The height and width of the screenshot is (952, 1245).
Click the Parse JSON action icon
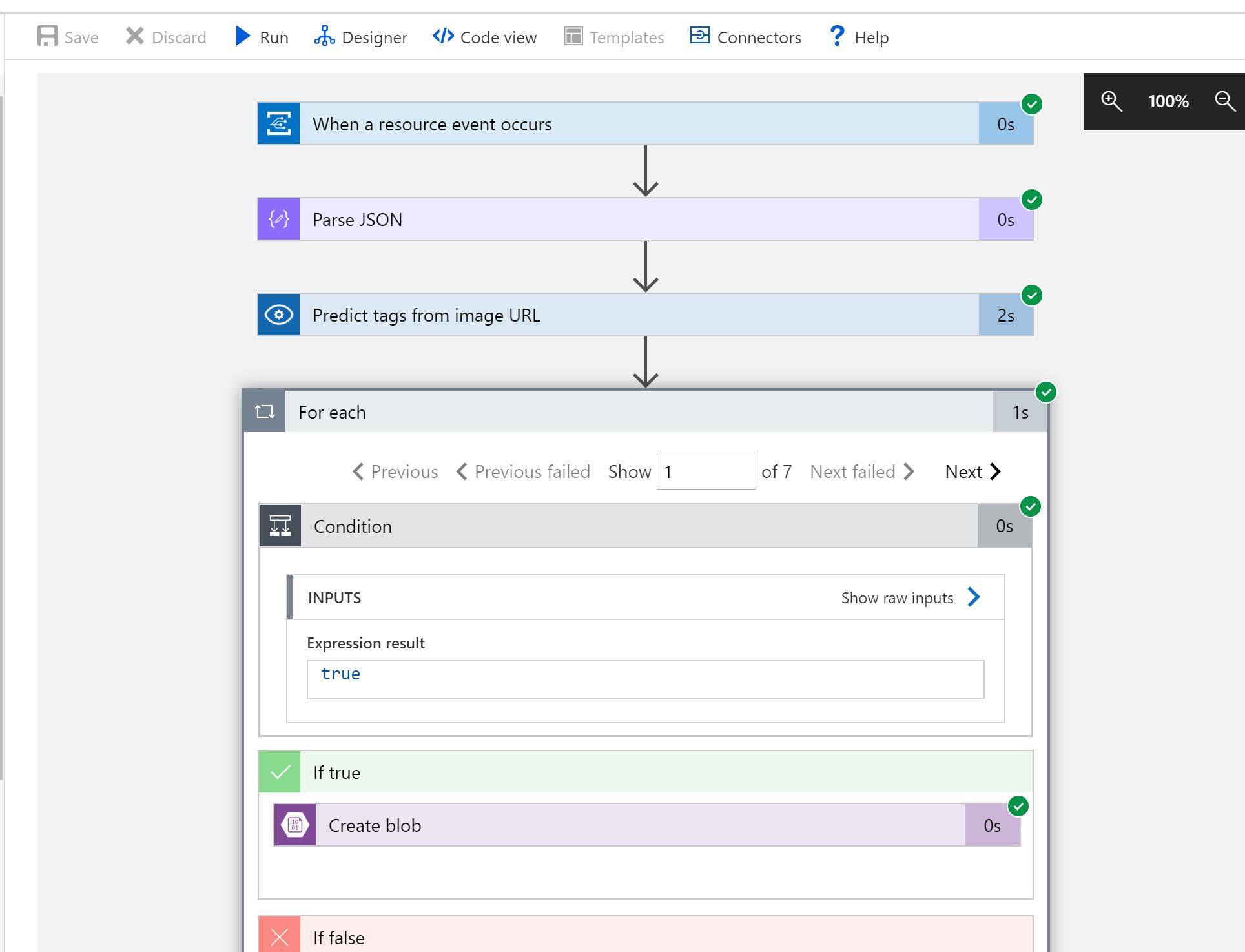(279, 220)
